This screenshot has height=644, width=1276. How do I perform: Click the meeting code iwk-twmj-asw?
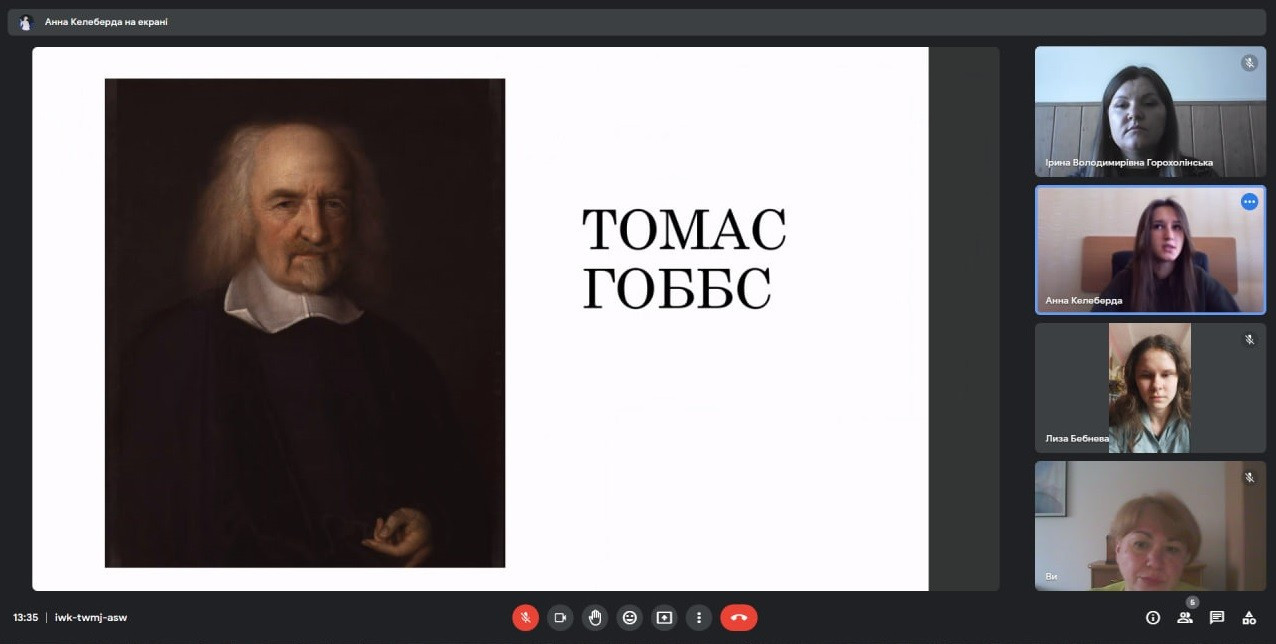(91, 617)
